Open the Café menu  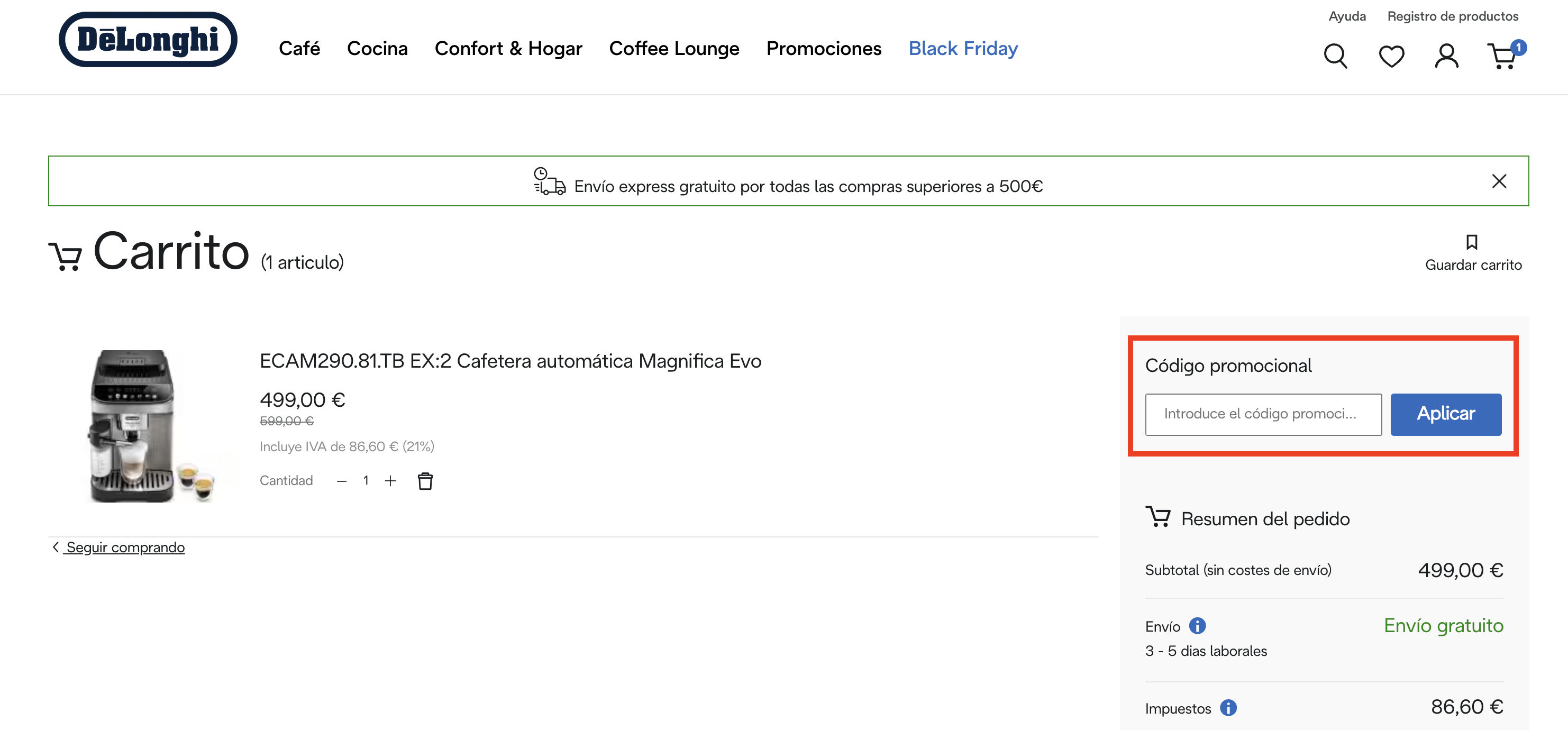pos(299,48)
